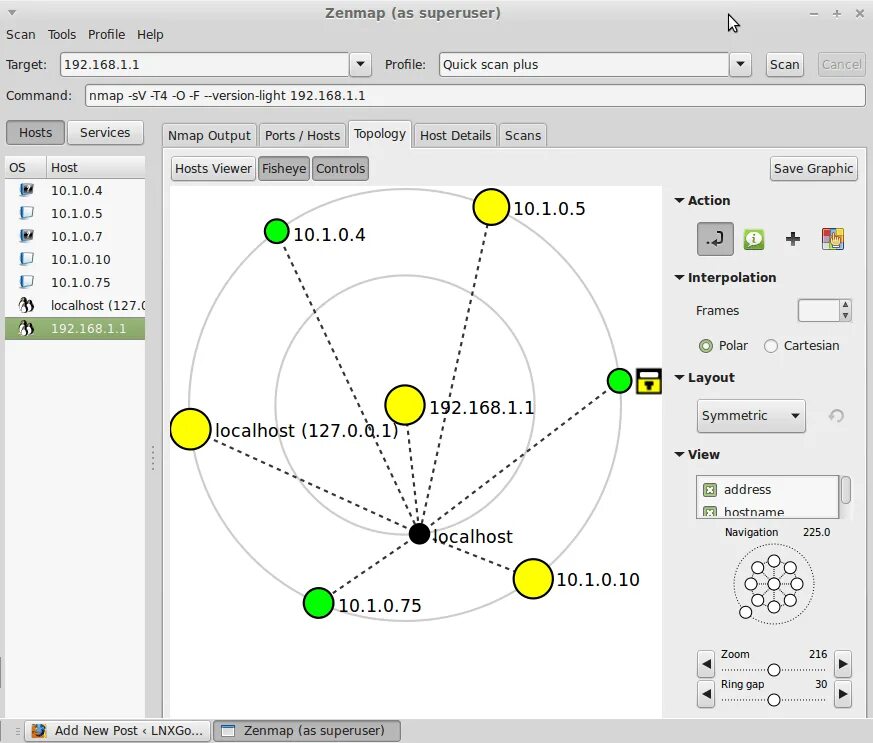Select the Group children plus icon
The image size is (873, 743).
tap(793, 239)
